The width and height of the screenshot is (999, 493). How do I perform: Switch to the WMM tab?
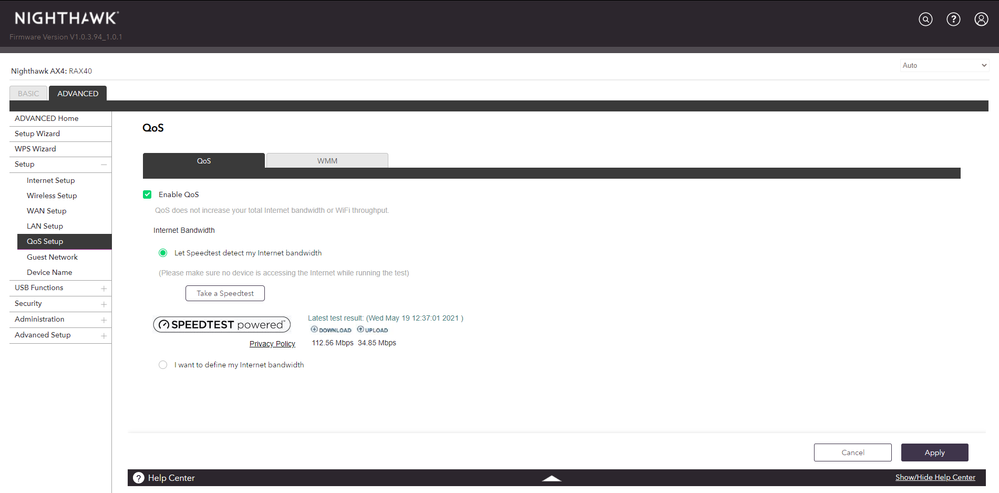pos(327,161)
